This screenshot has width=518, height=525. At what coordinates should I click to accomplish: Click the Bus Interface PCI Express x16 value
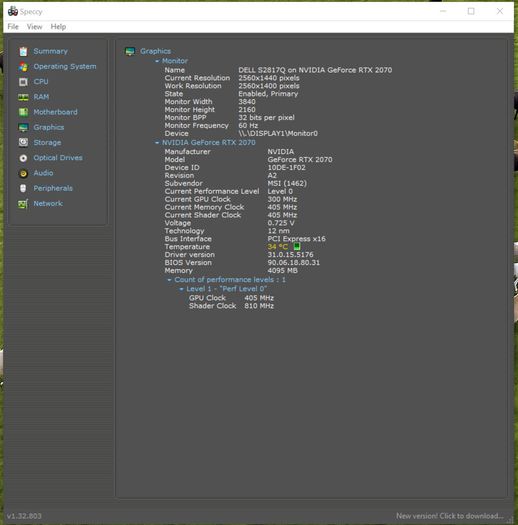(x=297, y=239)
